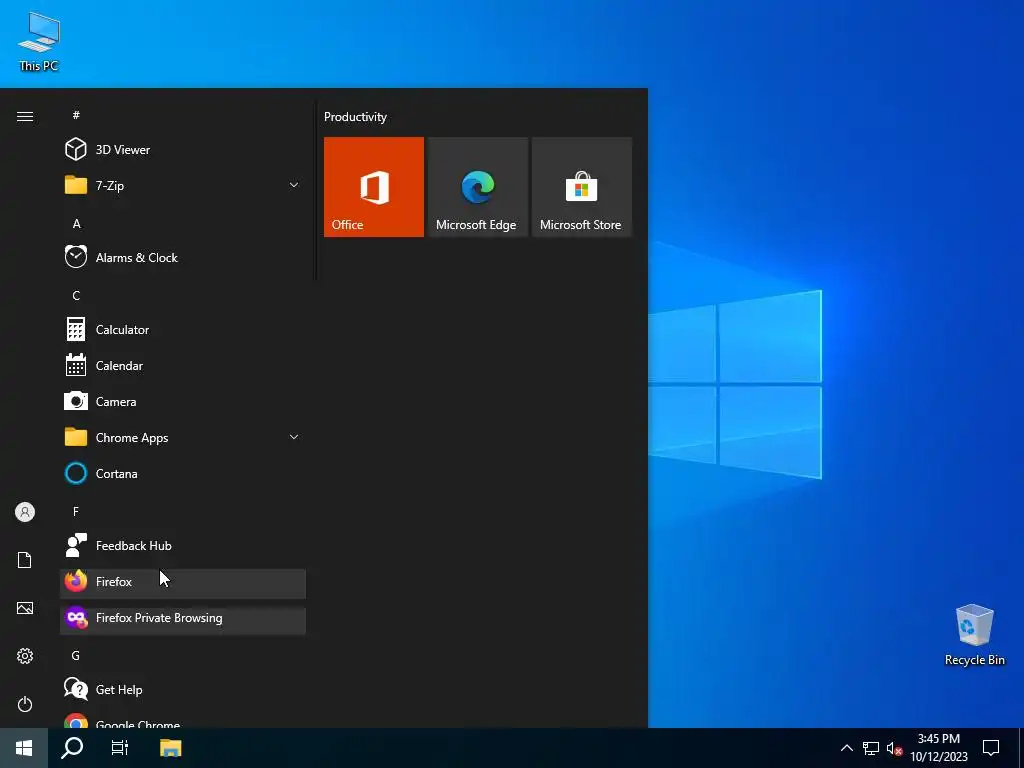1024x768 pixels.
Task: Open the 7-Zip folder icon
Action: point(76,185)
